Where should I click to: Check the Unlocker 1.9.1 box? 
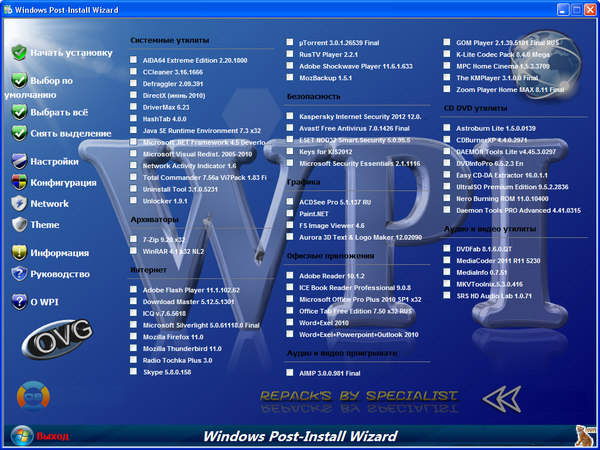[133, 200]
